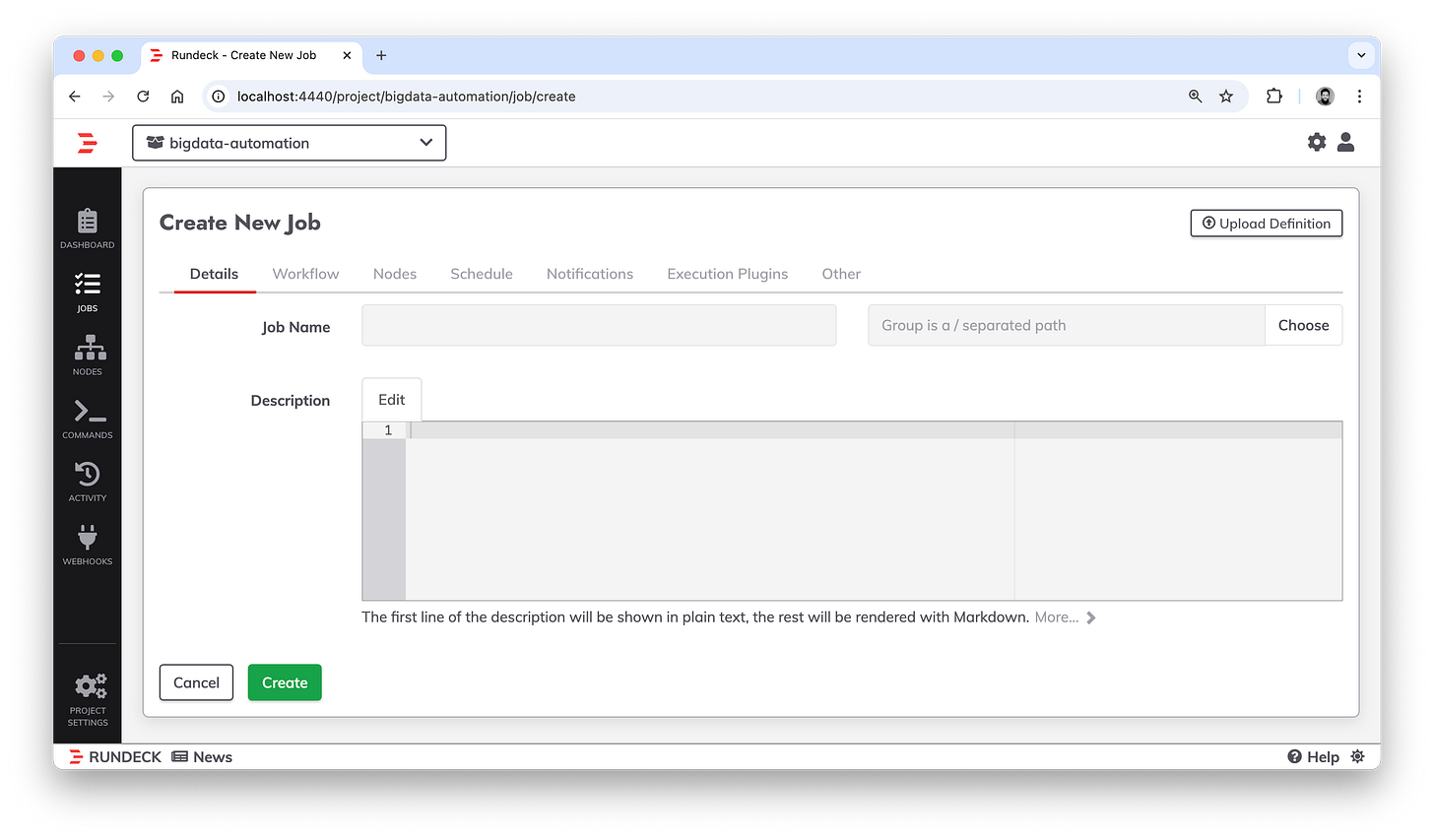Open the Chrome three-dot menu
The width and height of the screenshot is (1434, 840).
(1359, 97)
